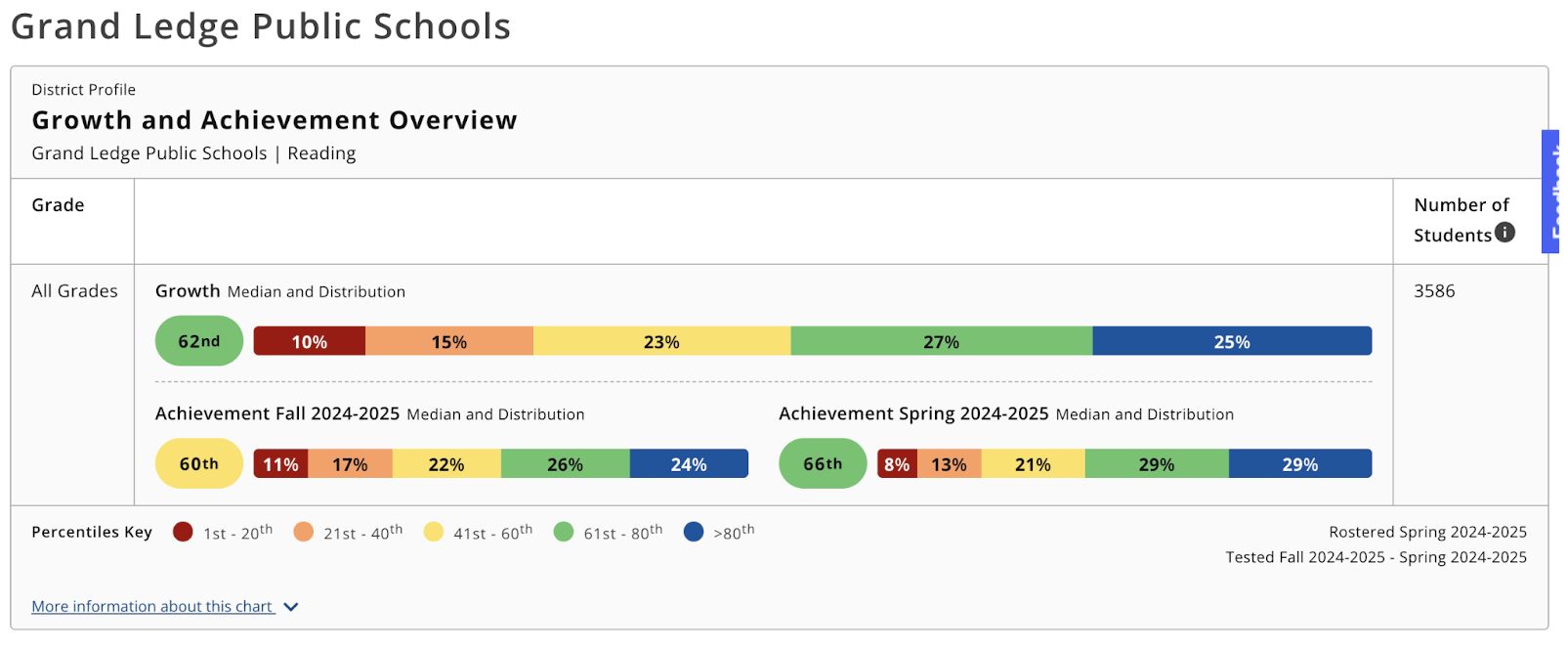
Task: Click the >80th legend text
Action: (734, 532)
